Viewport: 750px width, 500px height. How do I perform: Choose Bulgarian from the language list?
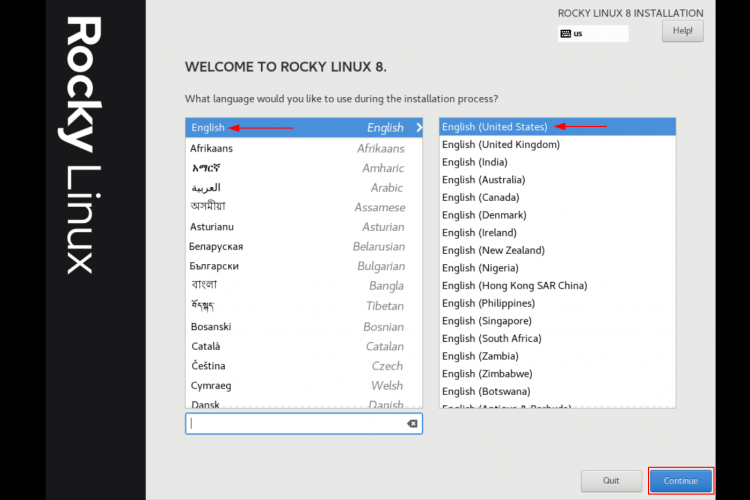point(304,266)
